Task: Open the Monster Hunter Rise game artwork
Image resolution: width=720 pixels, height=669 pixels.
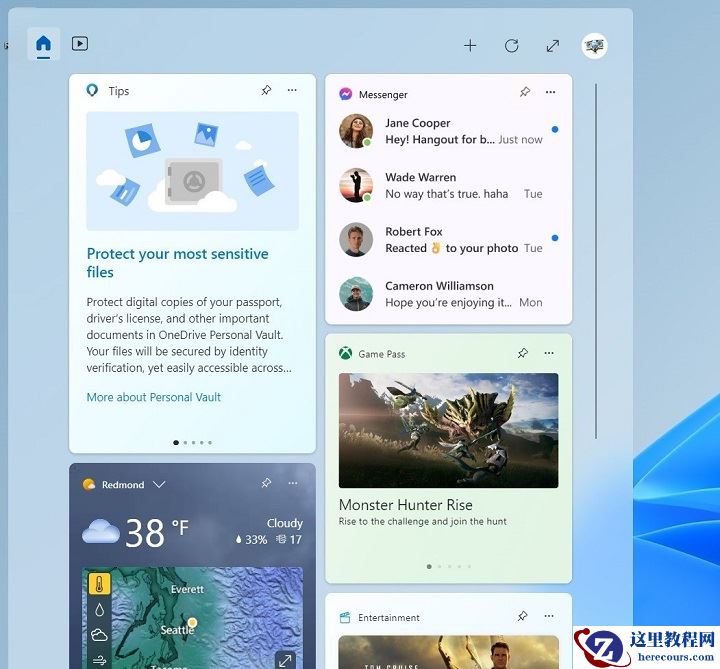Action: (449, 430)
